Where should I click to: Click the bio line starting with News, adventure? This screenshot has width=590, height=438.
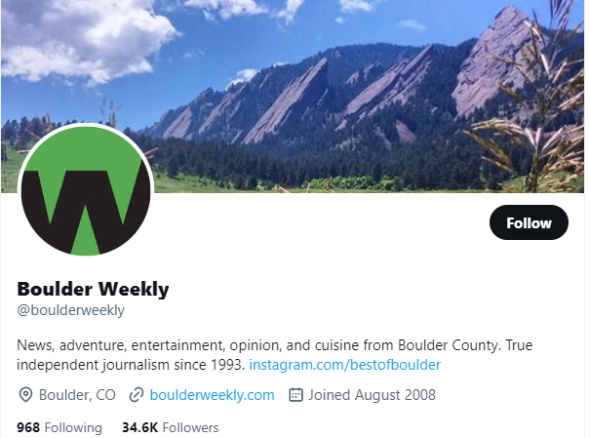tap(275, 345)
